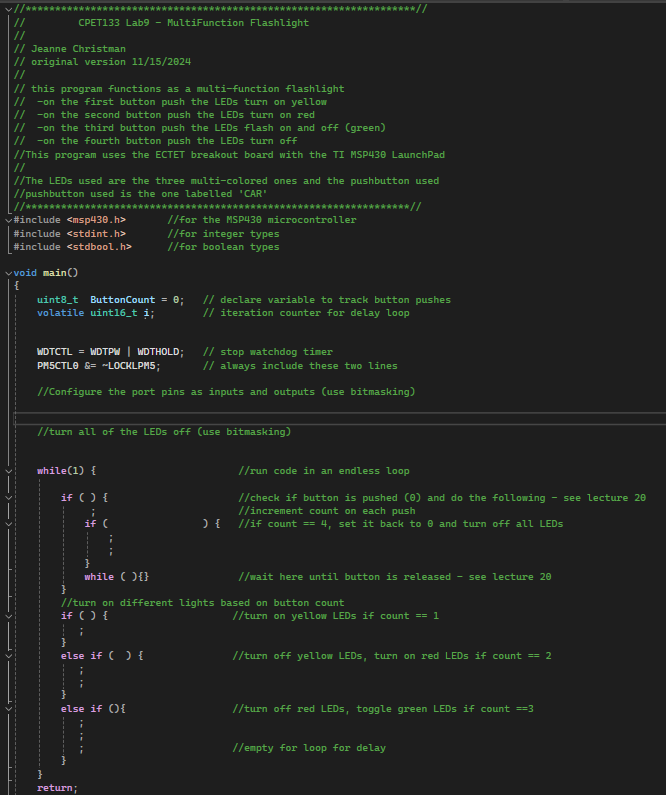Viewport: 666px width, 795px height.
Task: Click the 'WDTPW' constant
Action: click(105, 352)
